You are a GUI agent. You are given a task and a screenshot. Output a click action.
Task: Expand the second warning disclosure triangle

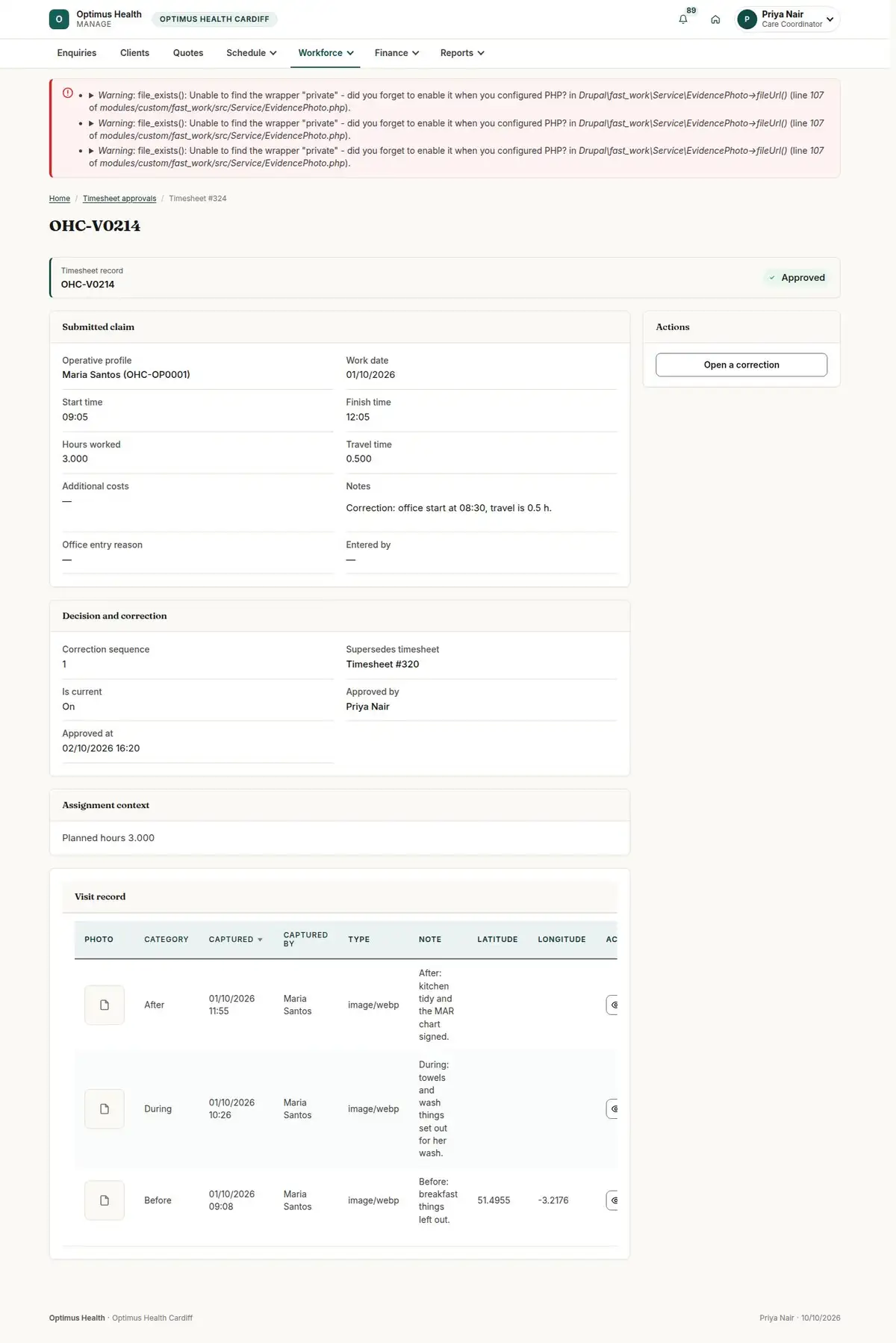[91, 123]
